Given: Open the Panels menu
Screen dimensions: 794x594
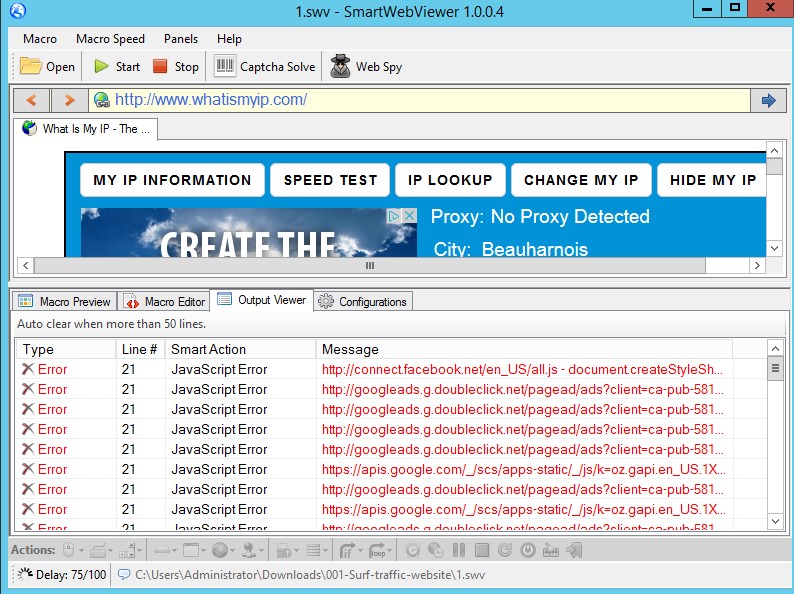Looking at the screenshot, I should coord(181,39).
